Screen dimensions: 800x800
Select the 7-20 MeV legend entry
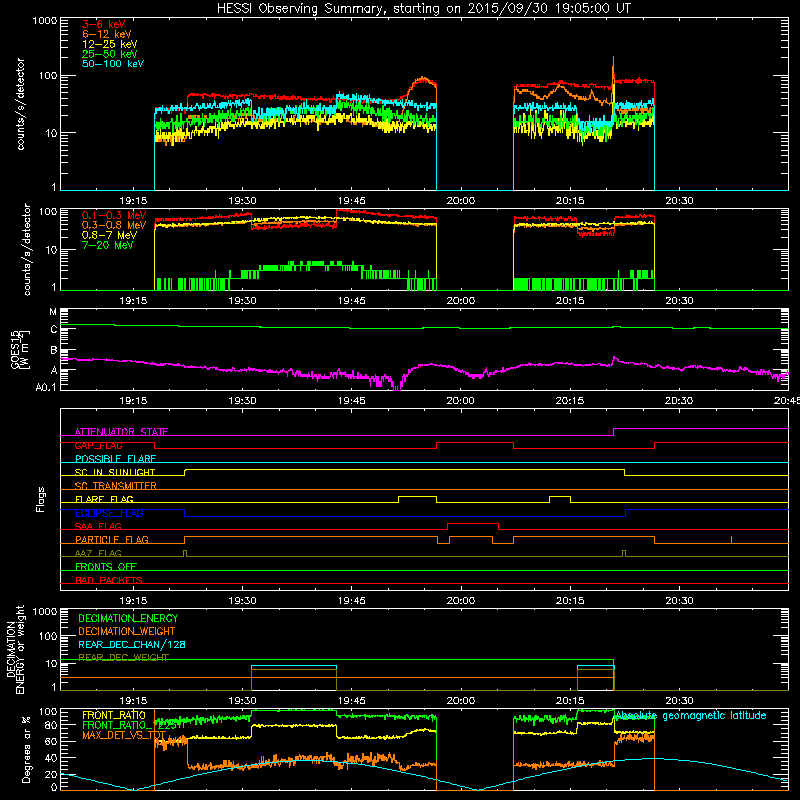click(108, 245)
